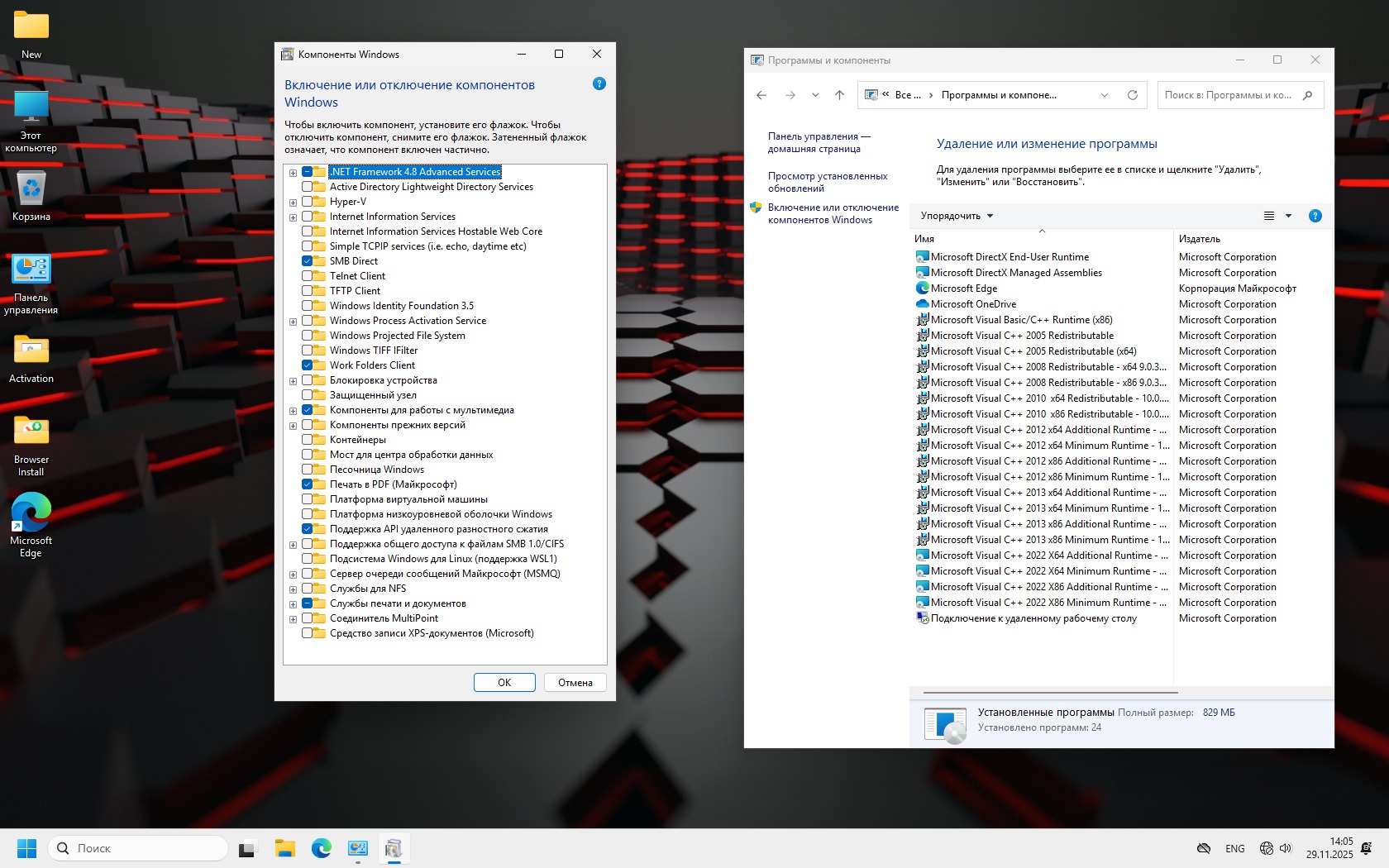Viewport: 1389px width, 868px height.
Task: Sort the list by Издатель column
Action: coord(1199,239)
